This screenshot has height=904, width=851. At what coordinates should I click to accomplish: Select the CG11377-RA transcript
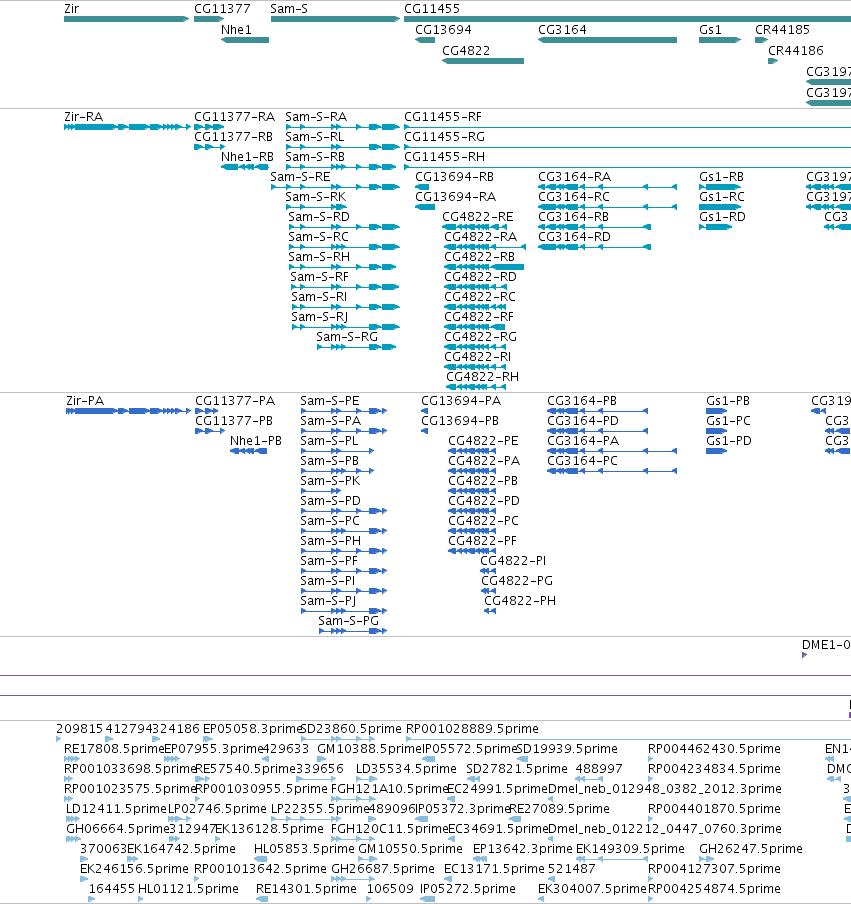coord(209,127)
